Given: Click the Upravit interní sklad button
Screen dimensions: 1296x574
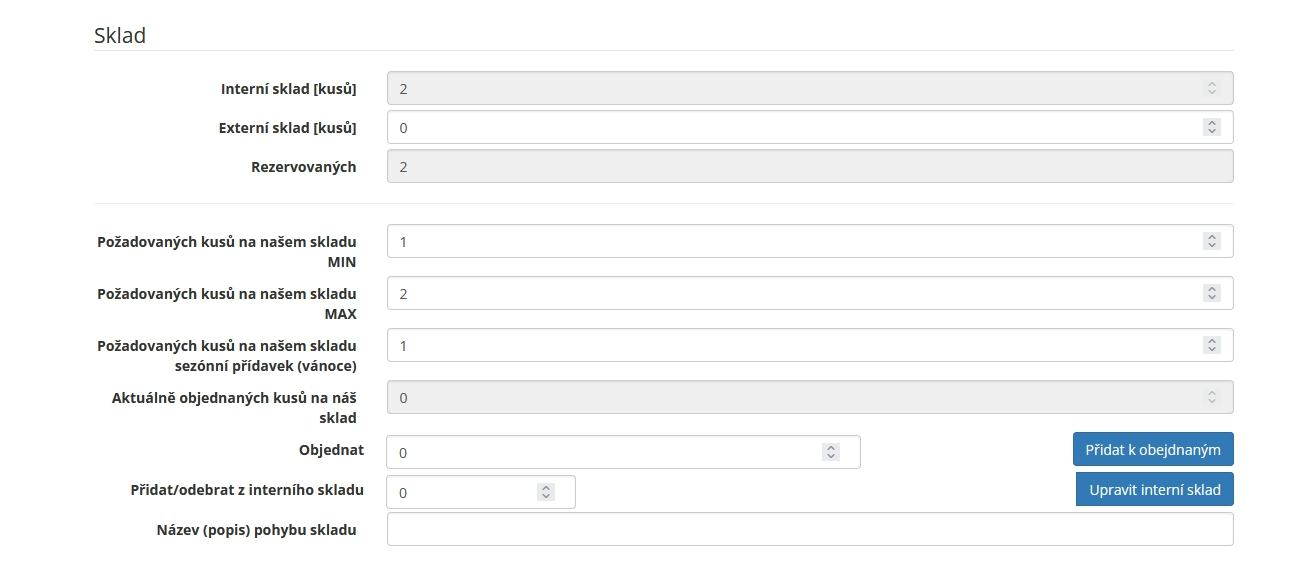Looking at the screenshot, I should [1155, 489].
